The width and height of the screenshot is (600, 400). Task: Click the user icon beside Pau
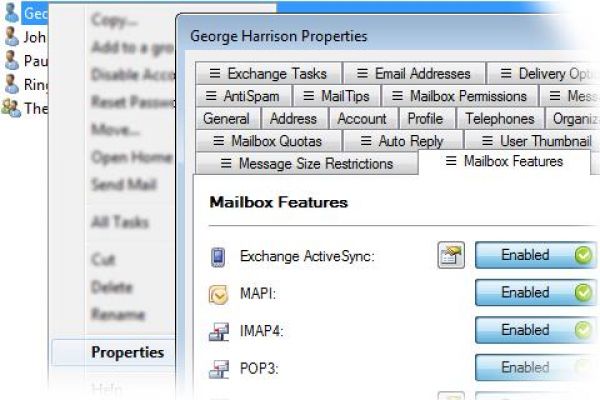point(11,60)
